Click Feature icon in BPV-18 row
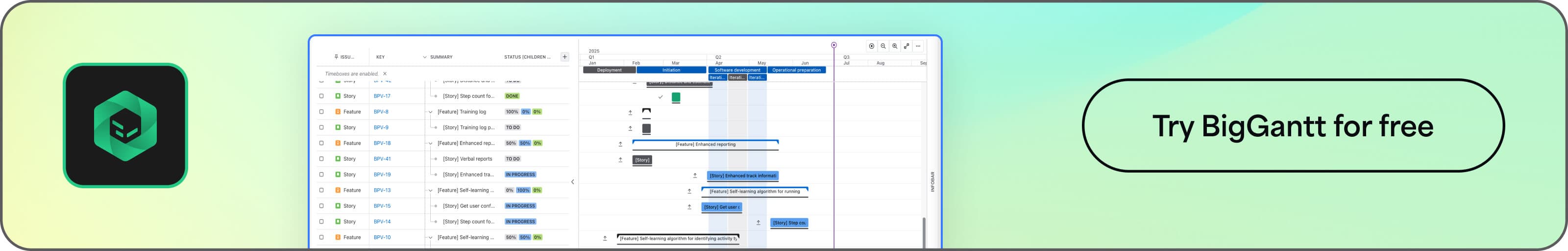 click(339, 143)
